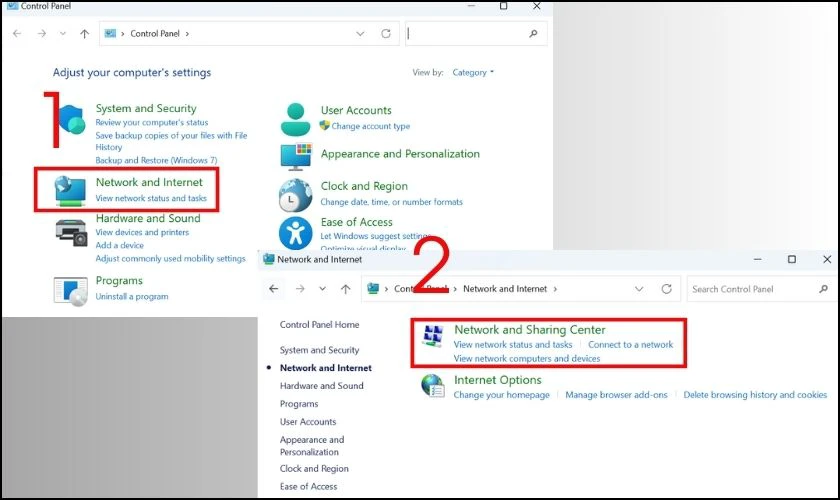The width and height of the screenshot is (840, 500).
Task: Open the User Accounts icon
Action: pos(296,118)
